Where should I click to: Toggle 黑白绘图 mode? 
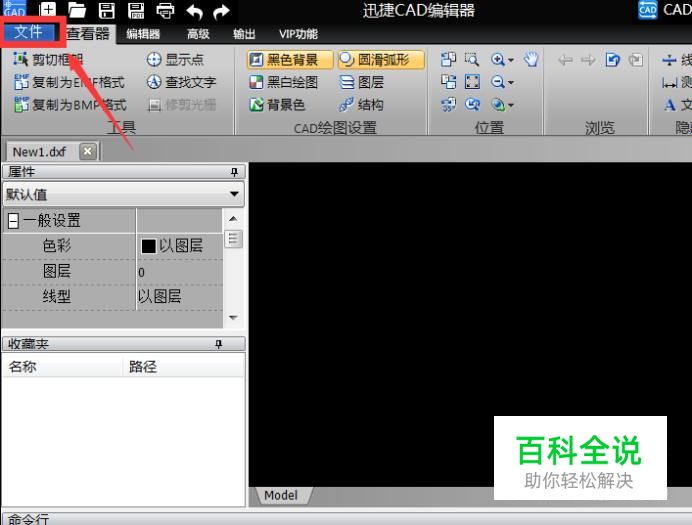[283, 82]
